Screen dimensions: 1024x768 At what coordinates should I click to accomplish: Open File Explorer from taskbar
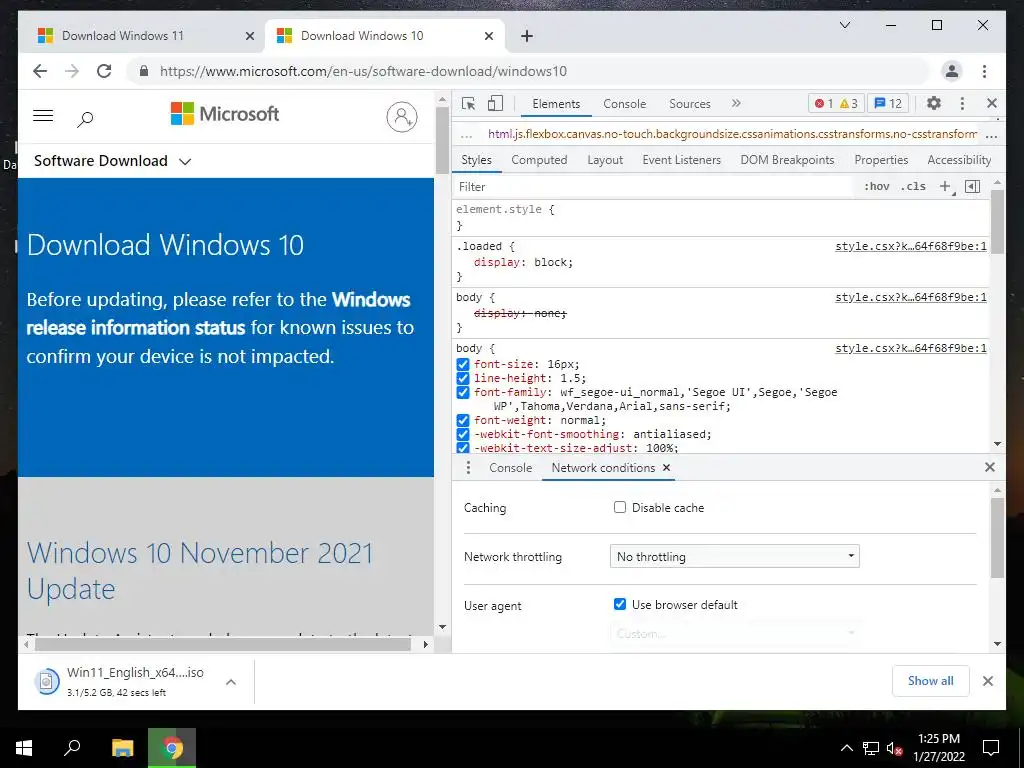[123, 748]
